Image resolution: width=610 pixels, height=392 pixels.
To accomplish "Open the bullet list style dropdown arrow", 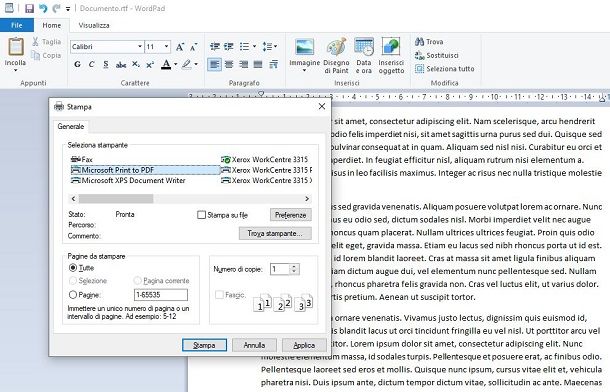I will (254, 47).
